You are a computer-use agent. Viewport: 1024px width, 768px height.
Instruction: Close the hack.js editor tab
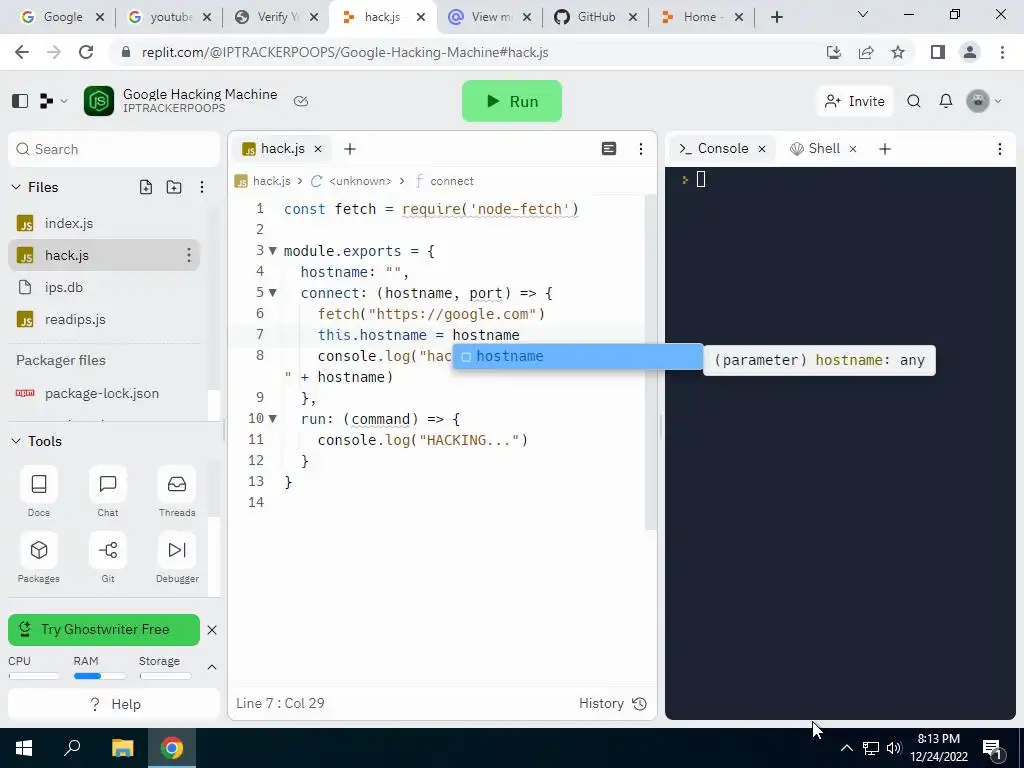(x=318, y=149)
